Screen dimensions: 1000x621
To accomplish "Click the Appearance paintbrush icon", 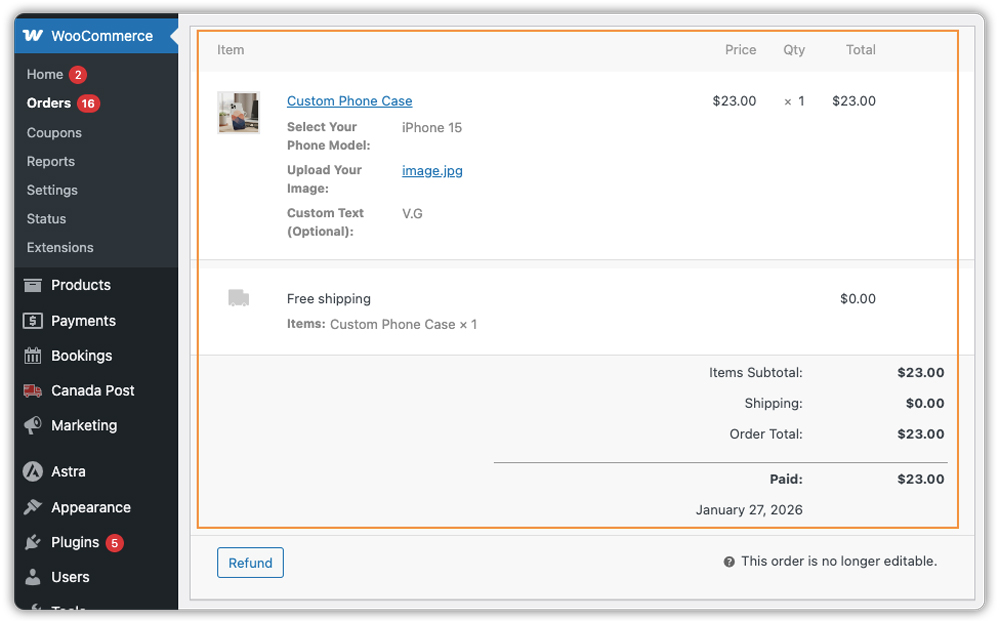I will pyautogui.click(x=33, y=508).
